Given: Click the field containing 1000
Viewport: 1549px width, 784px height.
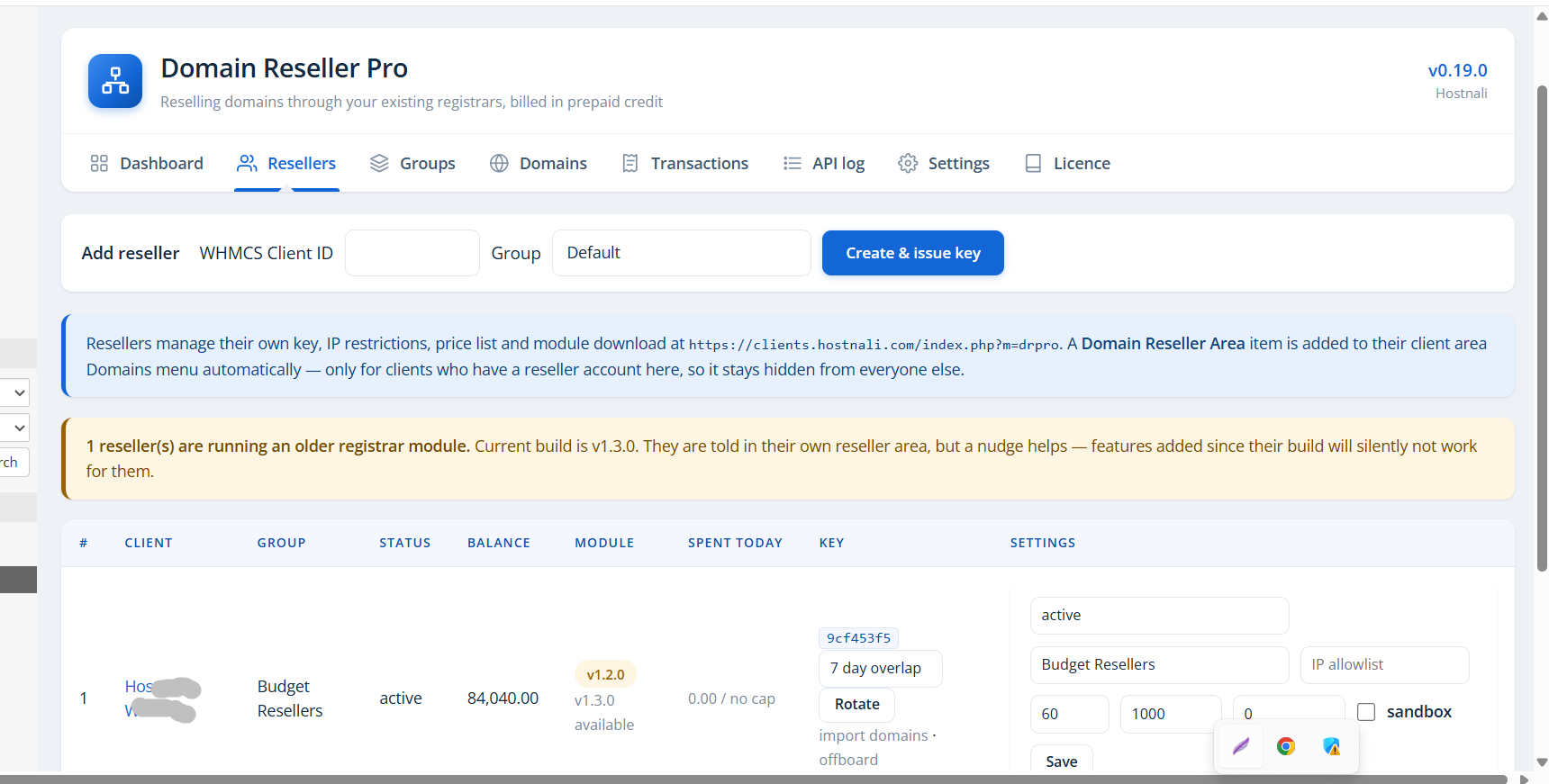Looking at the screenshot, I should [1171, 714].
